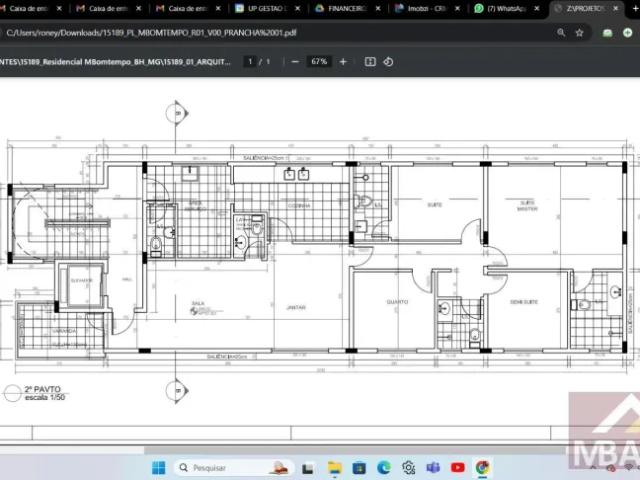Close the Imobzi CRM tab
The height and width of the screenshot is (480, 640).
point(457,8)
